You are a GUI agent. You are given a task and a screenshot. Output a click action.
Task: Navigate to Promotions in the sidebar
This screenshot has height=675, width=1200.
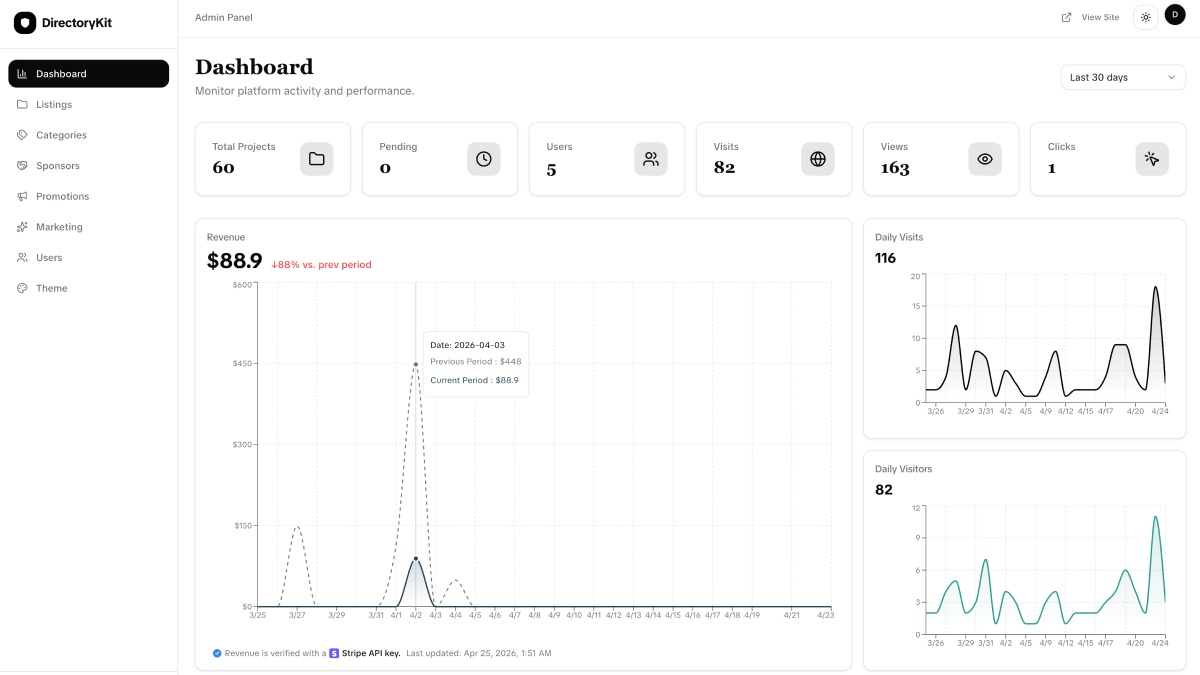tap(62, 197)
